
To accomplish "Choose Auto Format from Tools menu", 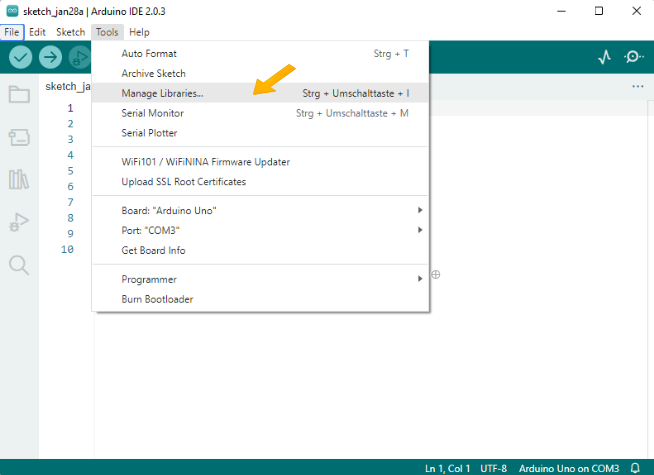I will (x=260, y=53).
